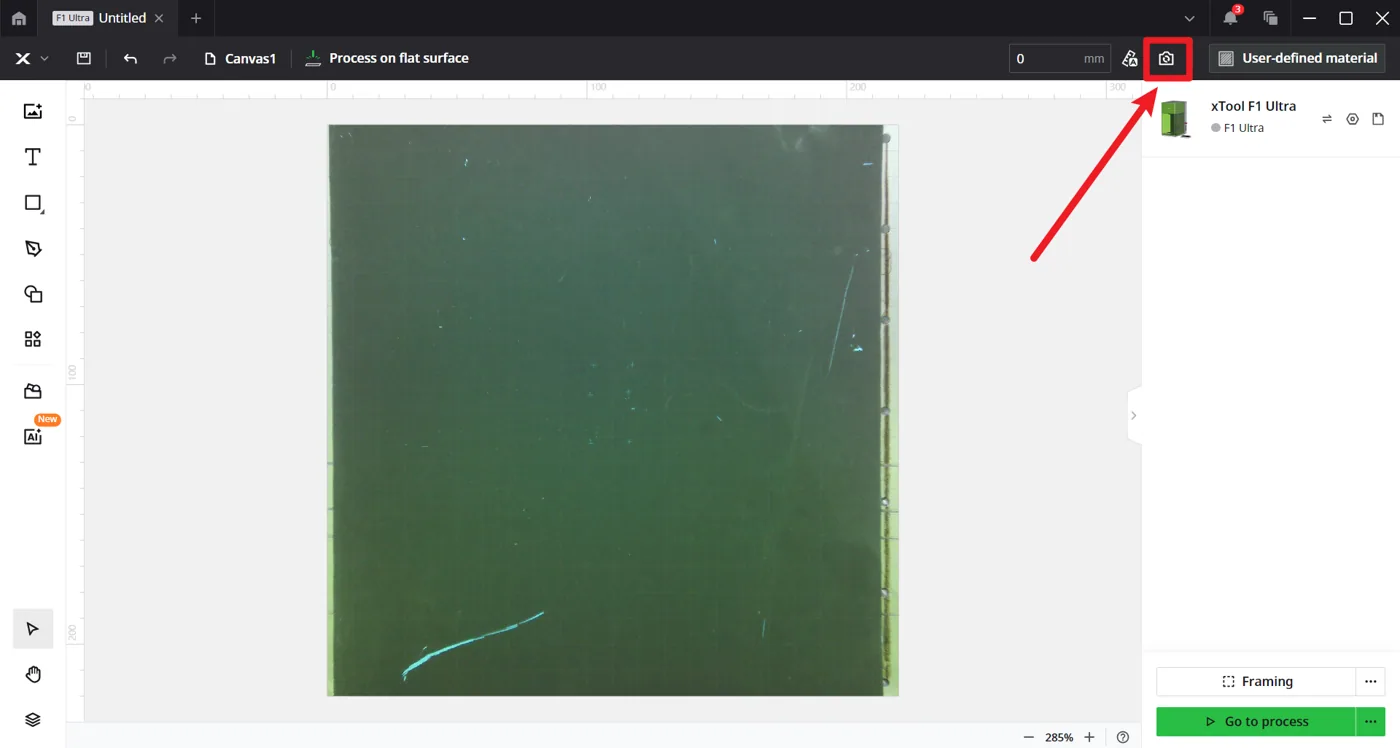Open the xTool logo dropdown menu
This screenshot has width=1400, height=748.
coord(31,58)
